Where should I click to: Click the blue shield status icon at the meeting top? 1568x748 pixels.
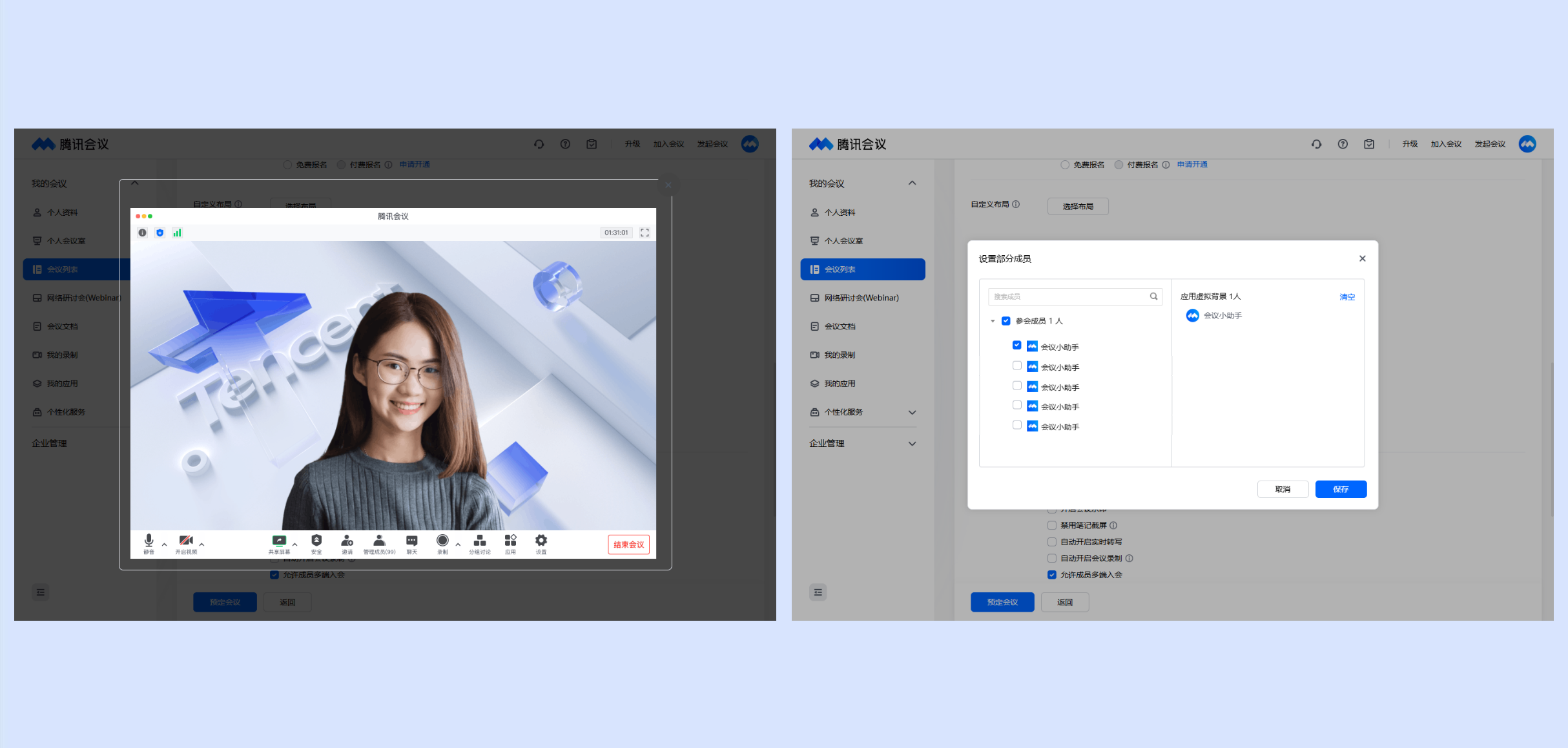160,233
